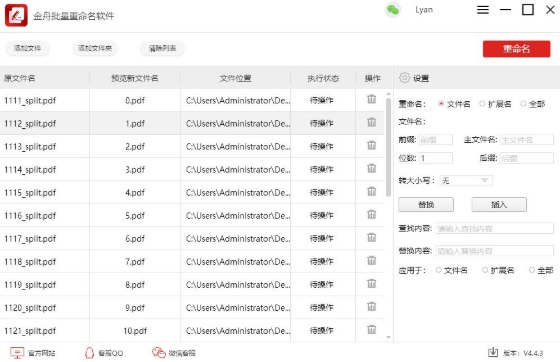Delete the 1120_split.pdf row using its trash icon

click(x=371, y=306)
